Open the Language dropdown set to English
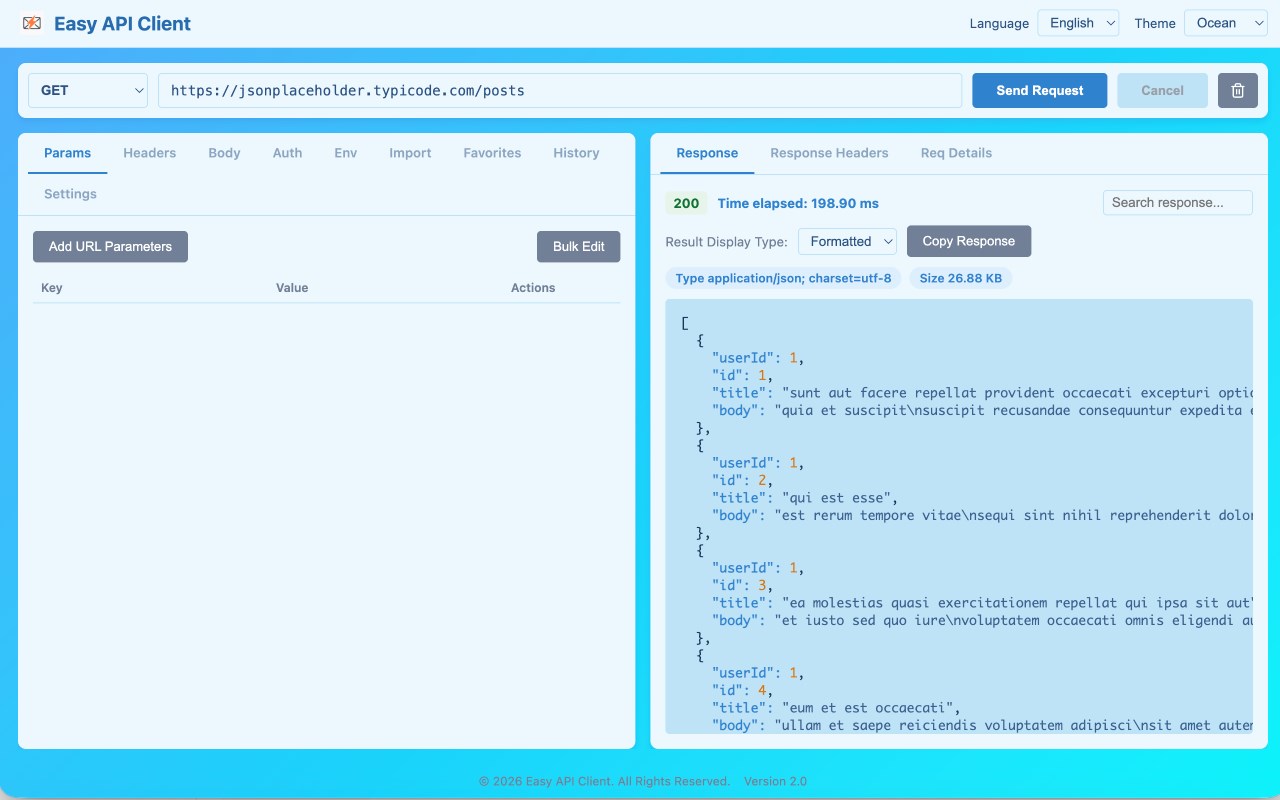Screen dimensions: 1280x800 (x=1077, y=22)
